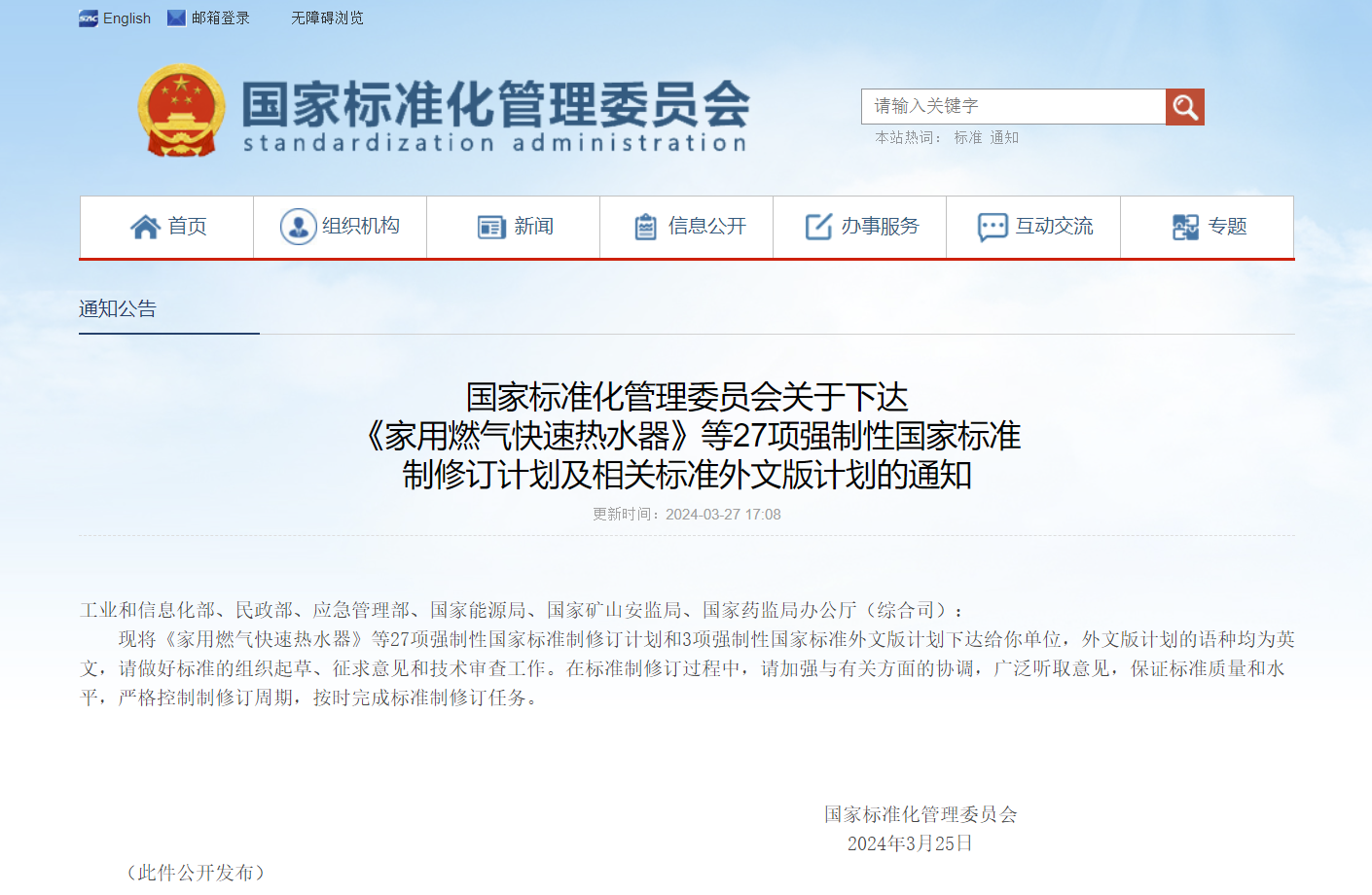Click the hot word 通知
1372x895 pixels.
(x=1004, y=138)
